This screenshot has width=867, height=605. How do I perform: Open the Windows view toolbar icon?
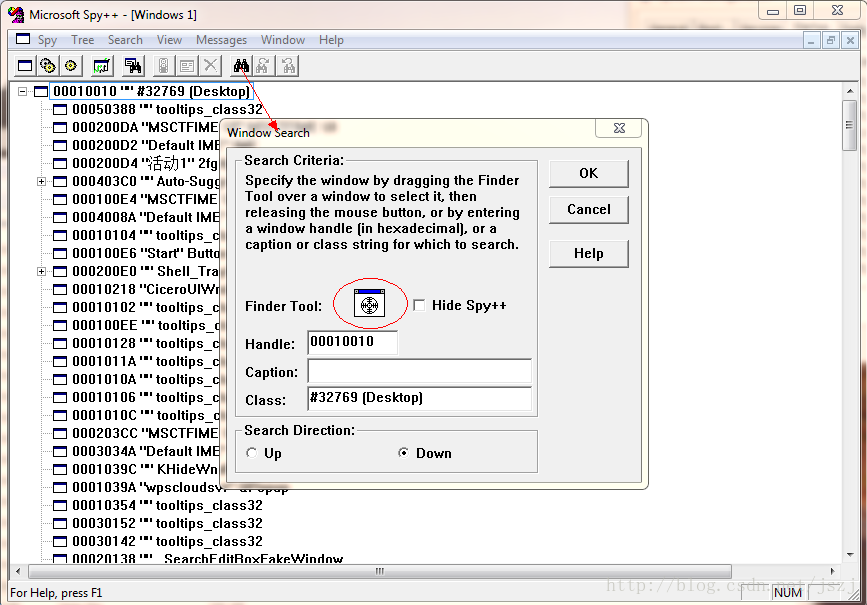25,66
